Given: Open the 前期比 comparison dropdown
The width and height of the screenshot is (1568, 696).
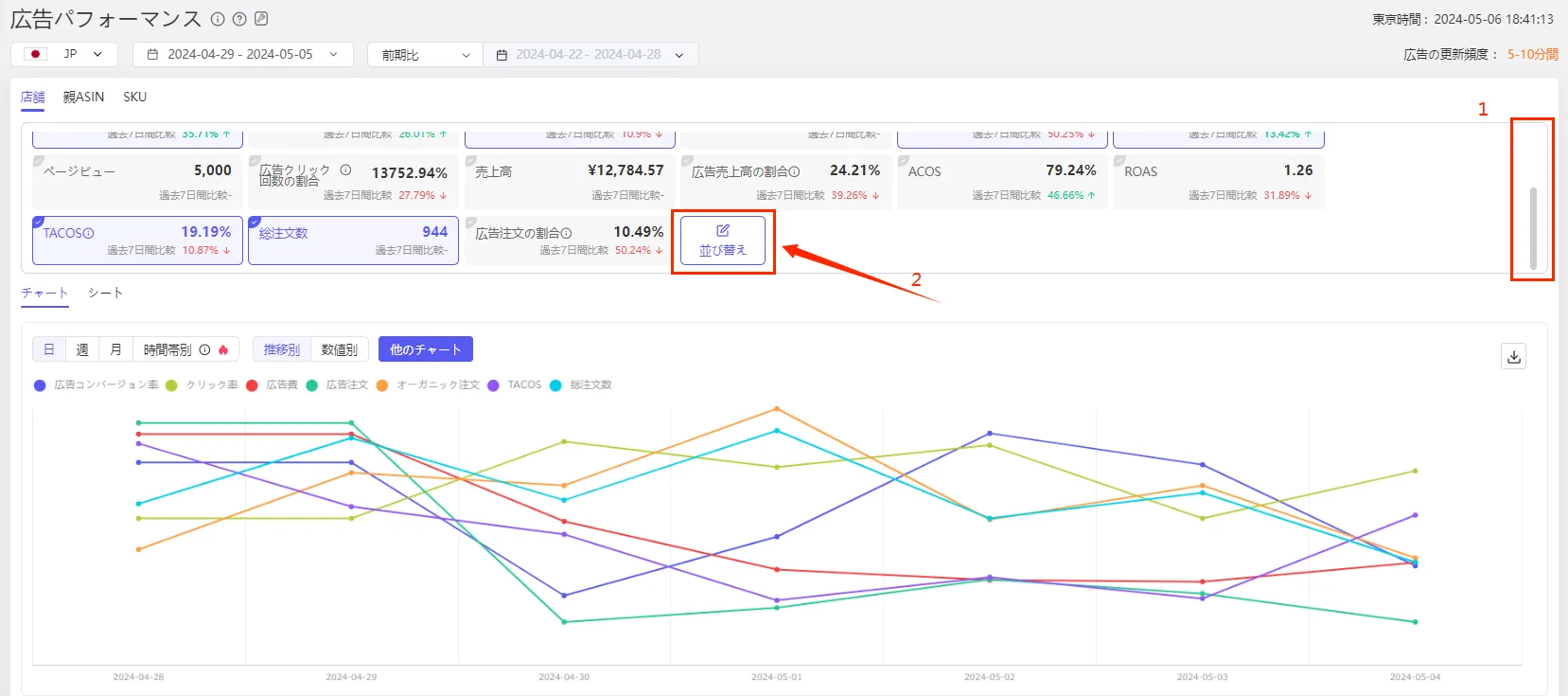Looking at the screenshot, I should point(425,55).
